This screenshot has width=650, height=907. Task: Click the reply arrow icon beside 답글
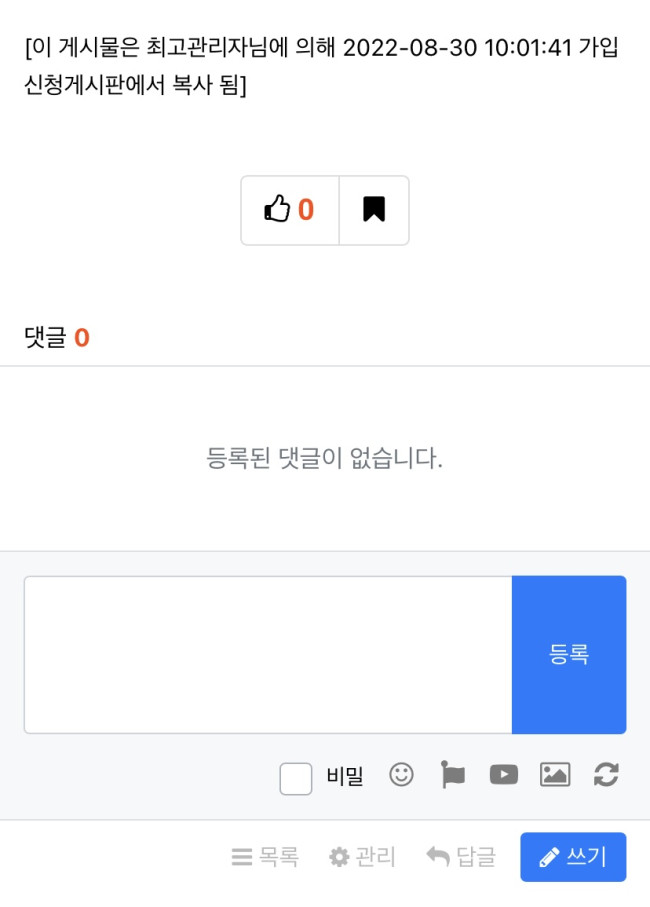(438, 857)
